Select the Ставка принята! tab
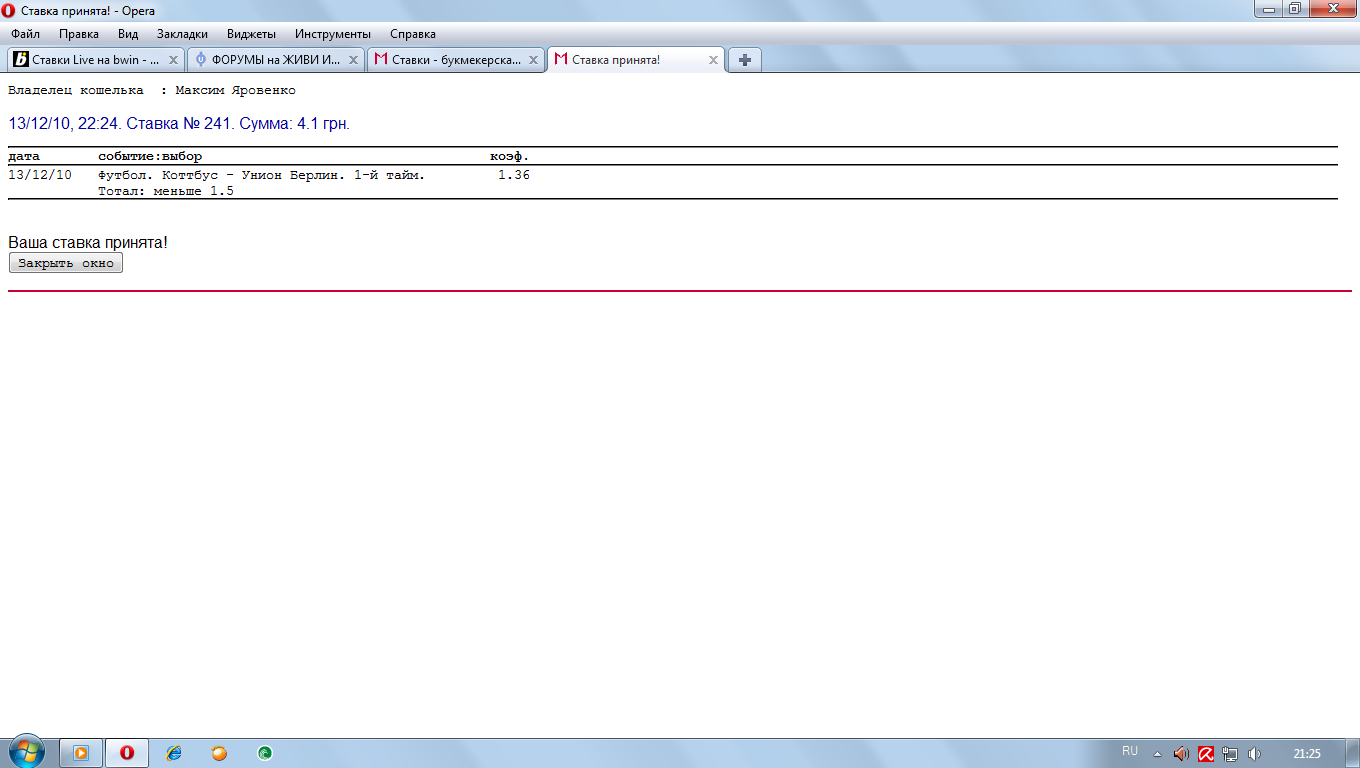Viewport: 1360px width, 768px height. pyautogui.click(x=636, y=60)
